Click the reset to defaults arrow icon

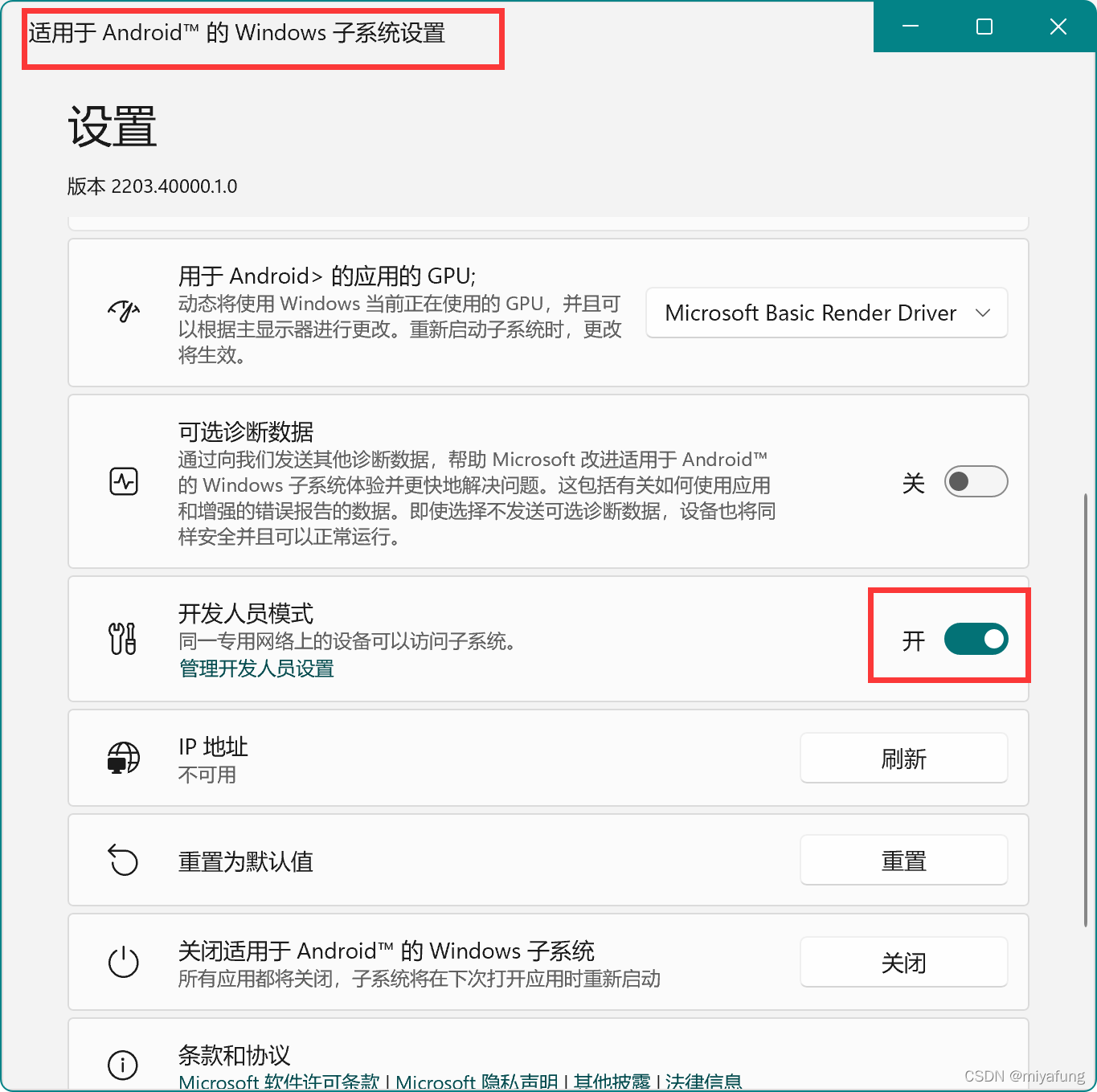[x=123, y=860]
